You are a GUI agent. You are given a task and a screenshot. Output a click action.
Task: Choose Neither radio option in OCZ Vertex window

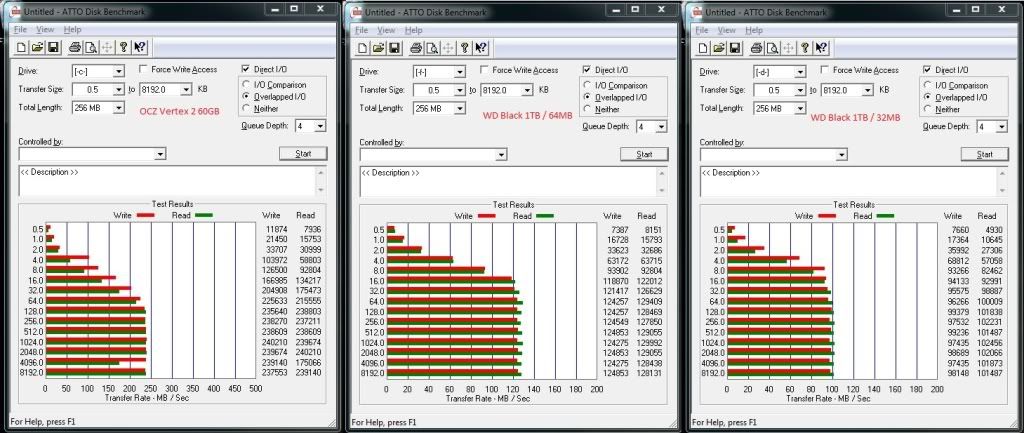coord(246,109)
